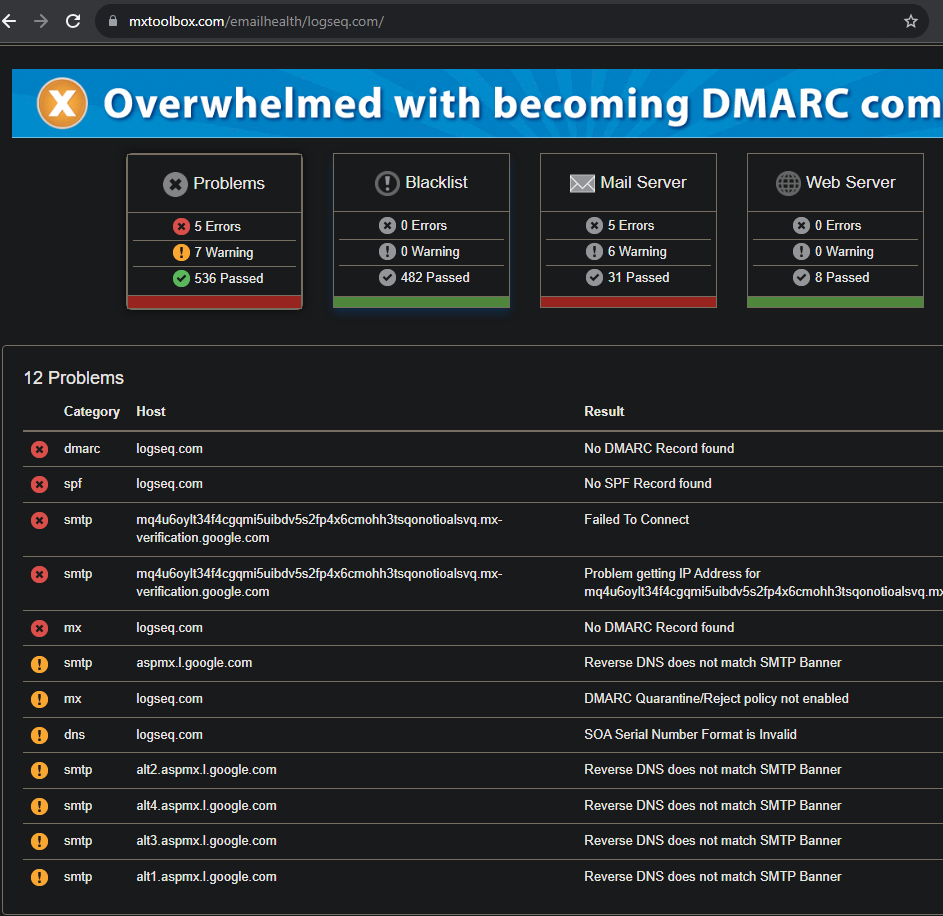Viewport: 943px width, 916px height.
Task: Click the green status bar under the Web Server card
Action: click(x=835, y=301)
